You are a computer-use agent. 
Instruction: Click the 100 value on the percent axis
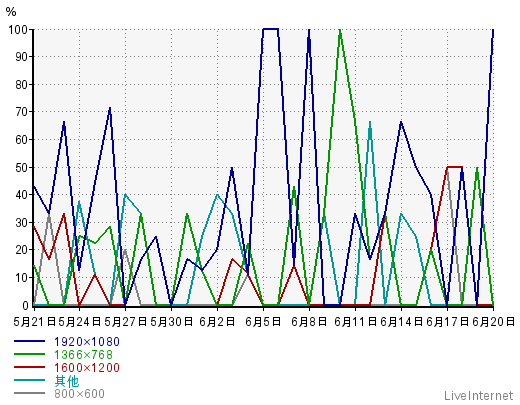tap(18, 30)
